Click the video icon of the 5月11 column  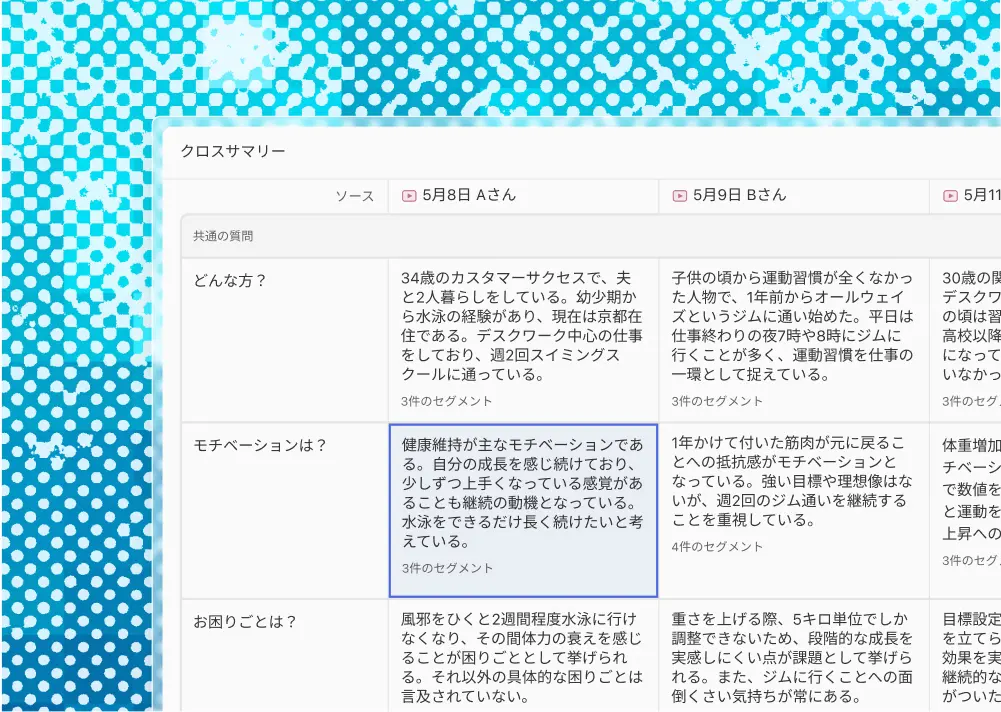(x=949, y=196)
